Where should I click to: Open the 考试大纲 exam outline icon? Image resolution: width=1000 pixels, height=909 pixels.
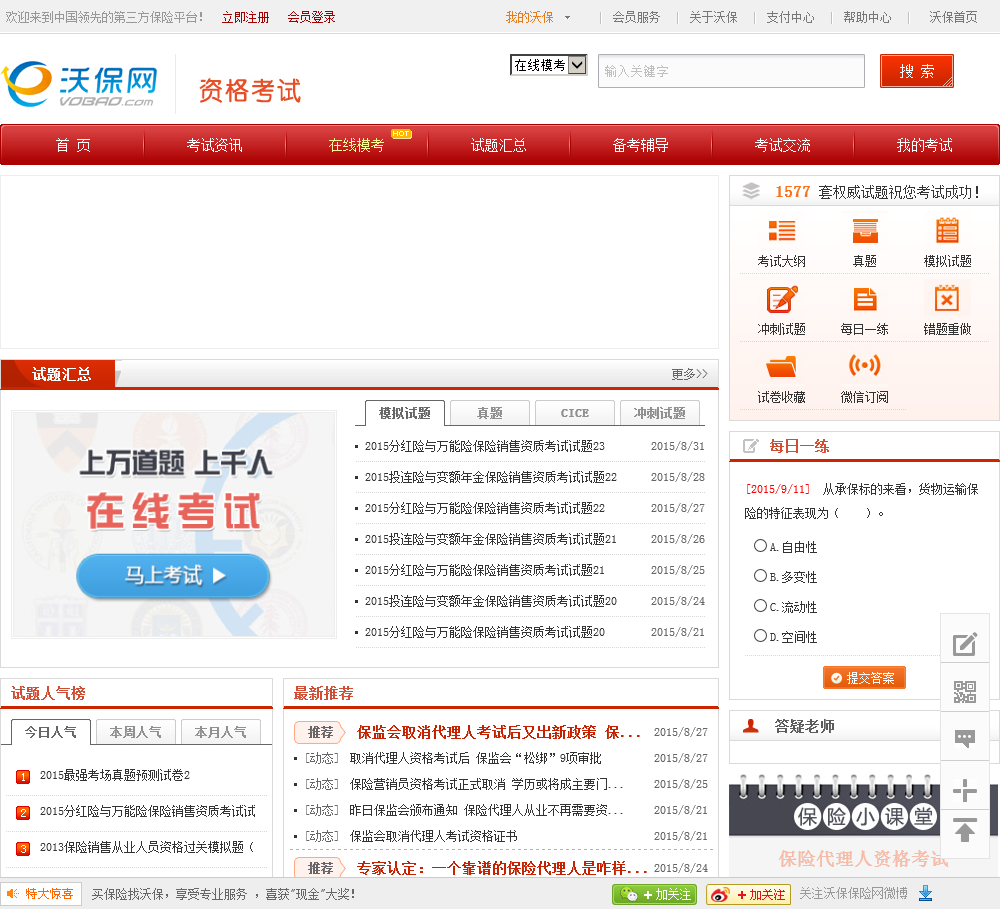pyautogui.click(x=781, y=231)
